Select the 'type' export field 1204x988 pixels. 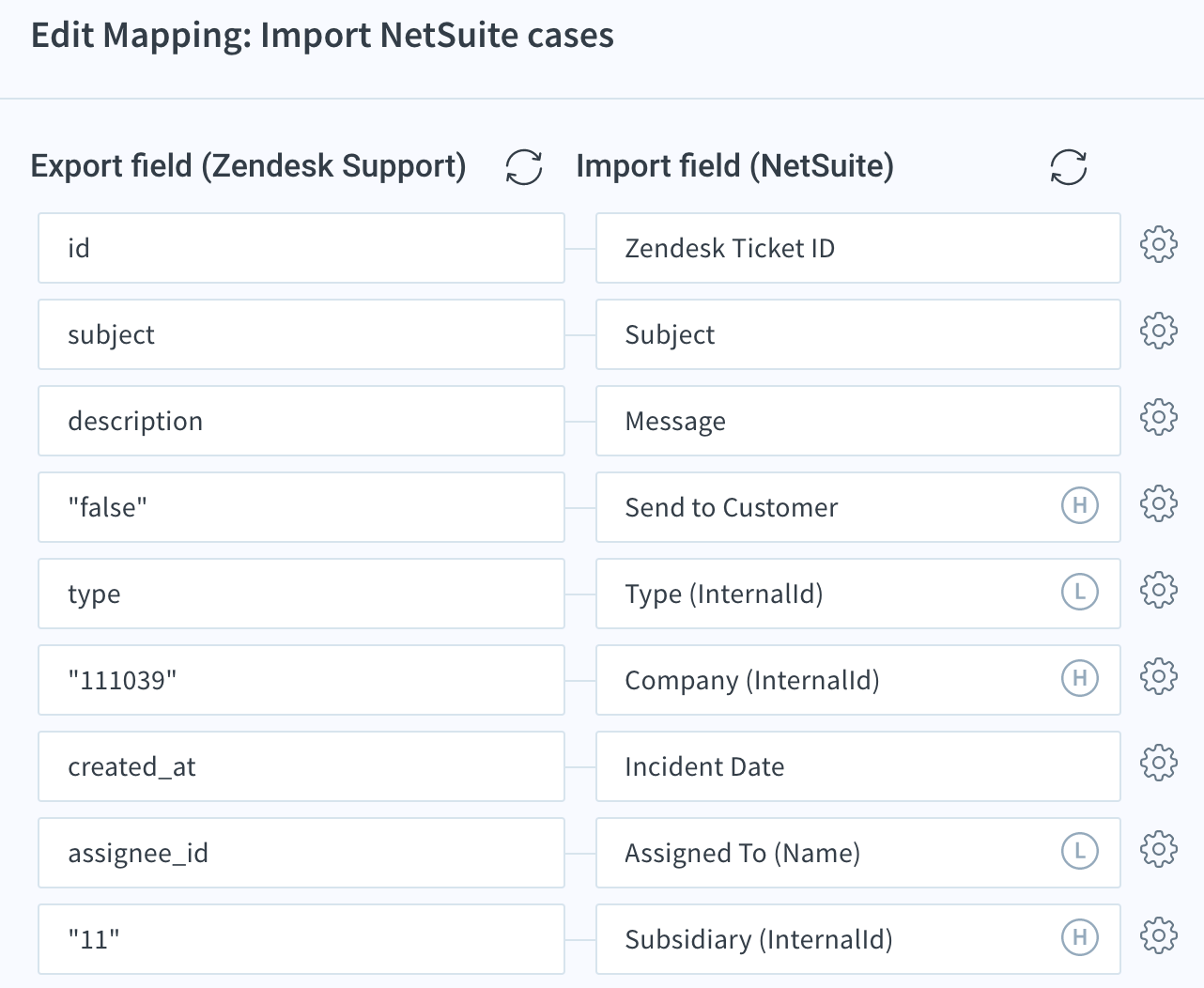(x=301, y=594)
